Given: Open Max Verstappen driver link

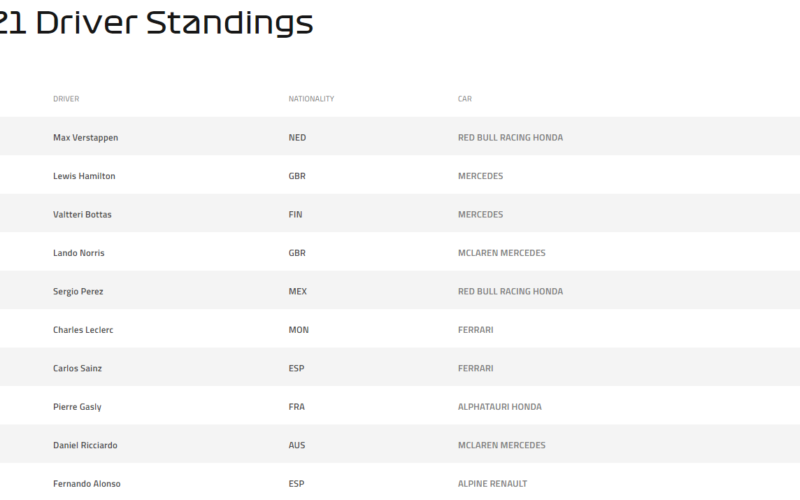Looking at the screenshot, I should [x=86, y=137].
